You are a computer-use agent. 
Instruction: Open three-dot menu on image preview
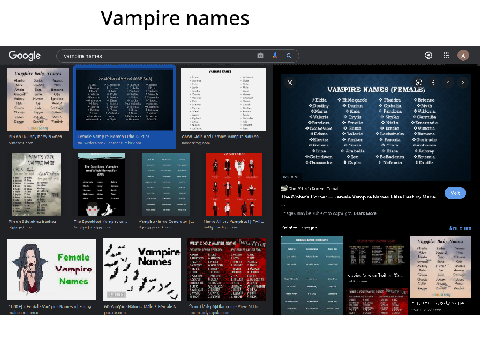433,82
